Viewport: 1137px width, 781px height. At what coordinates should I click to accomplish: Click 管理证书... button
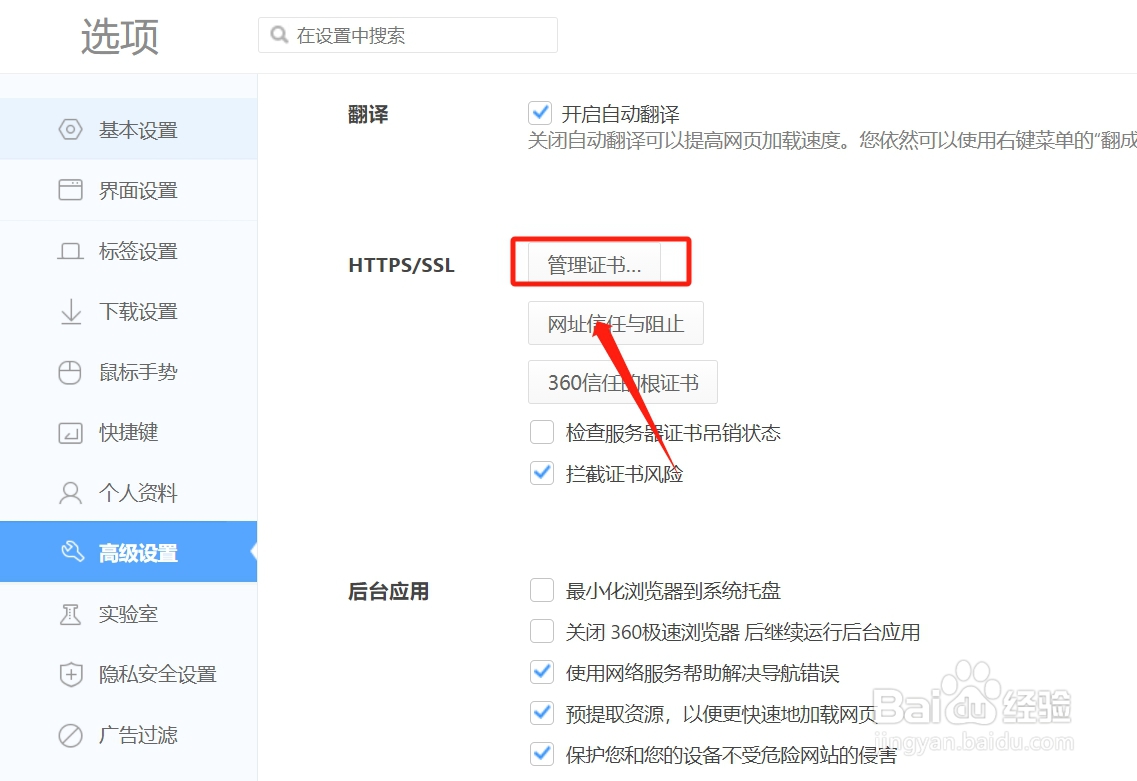[x=595, y=264]
